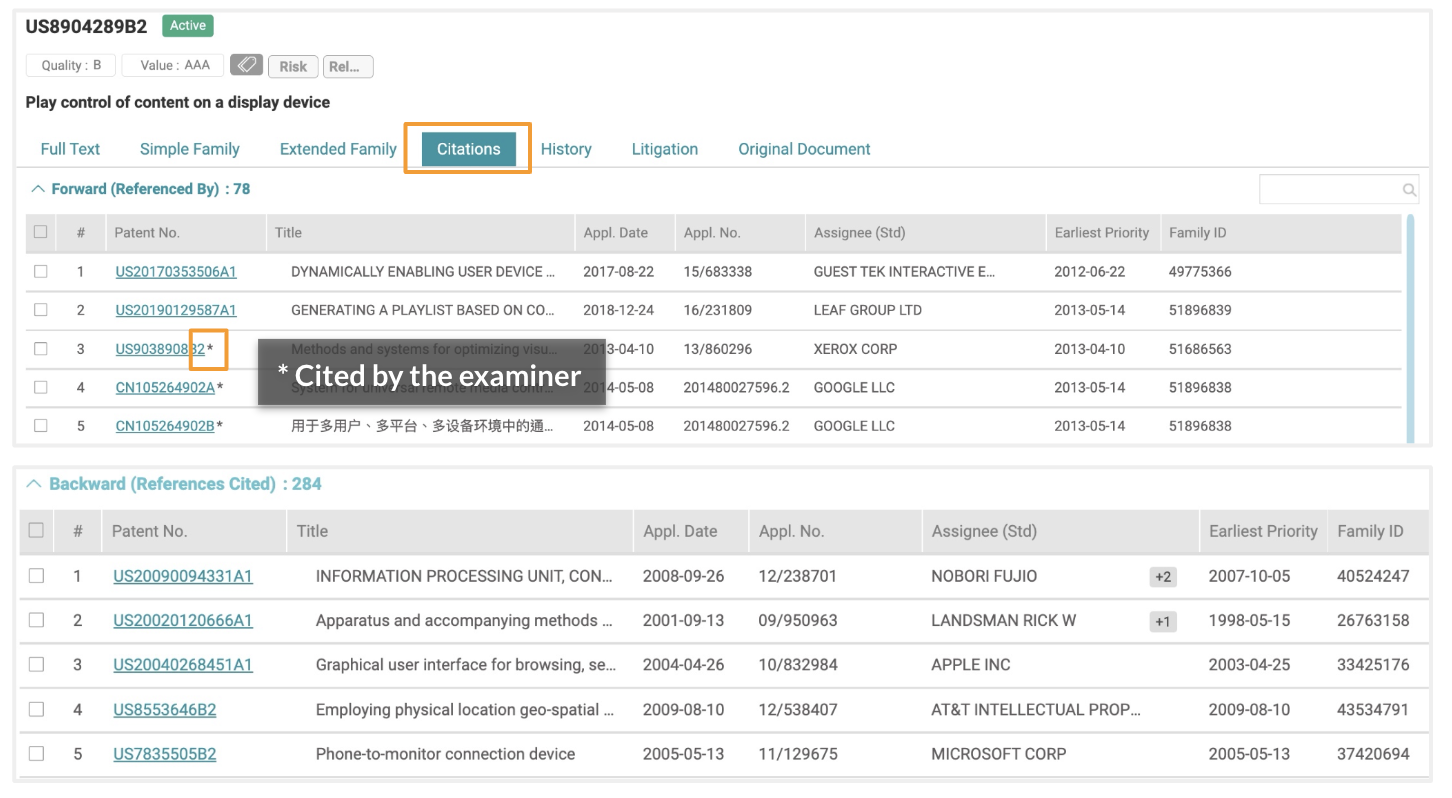Click APPLE INC assignee cell
This screenshot has height=798, width=1452.
[x=971, y=665]
